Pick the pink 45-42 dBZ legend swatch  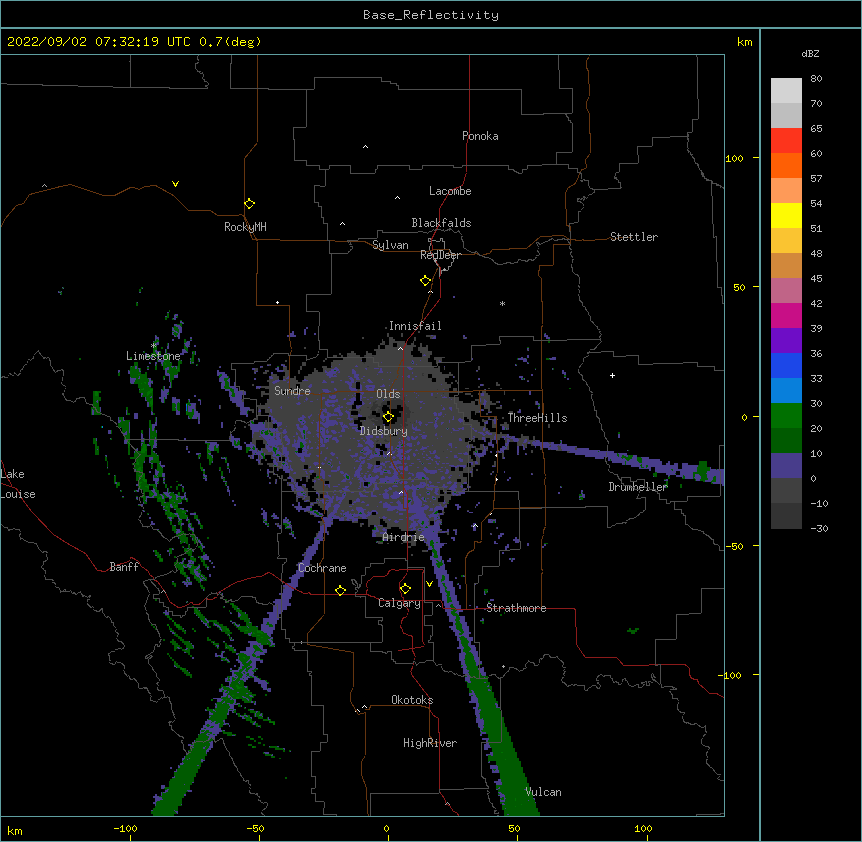786,291
